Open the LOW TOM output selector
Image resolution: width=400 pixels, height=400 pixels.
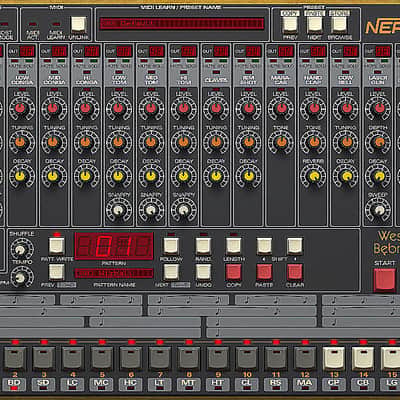point(124,51)
